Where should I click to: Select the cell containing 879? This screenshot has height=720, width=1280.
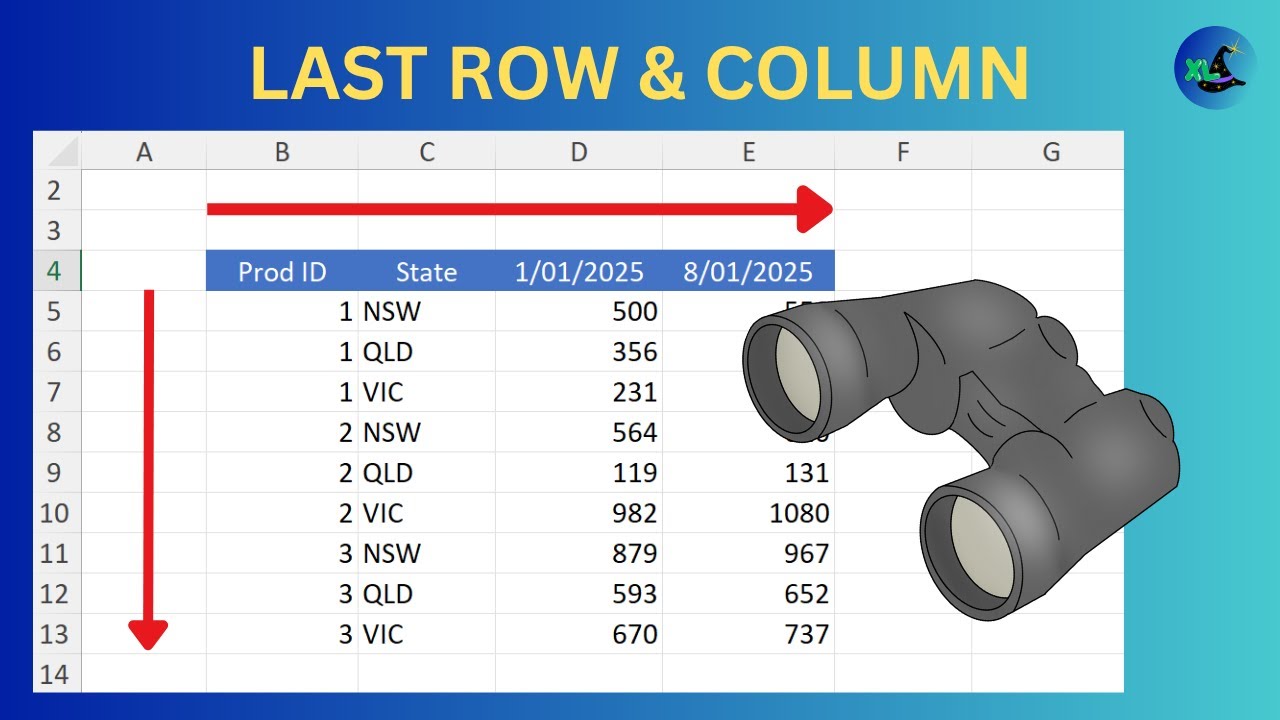coord(579,553)
